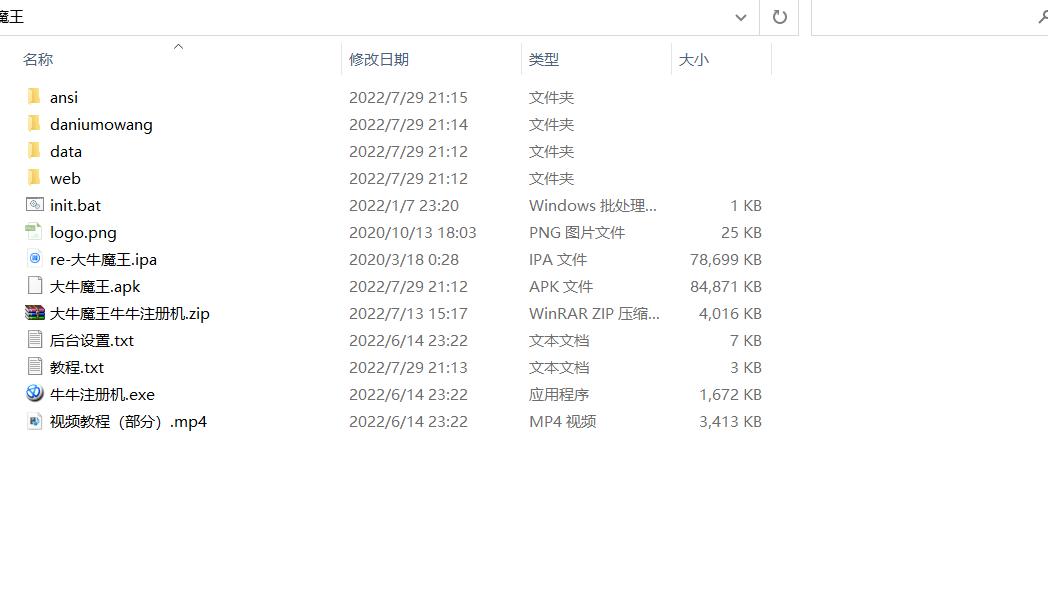Sort by the 大小 column header
This screenshot has height=592, width=1048.
tap(693, 60)
